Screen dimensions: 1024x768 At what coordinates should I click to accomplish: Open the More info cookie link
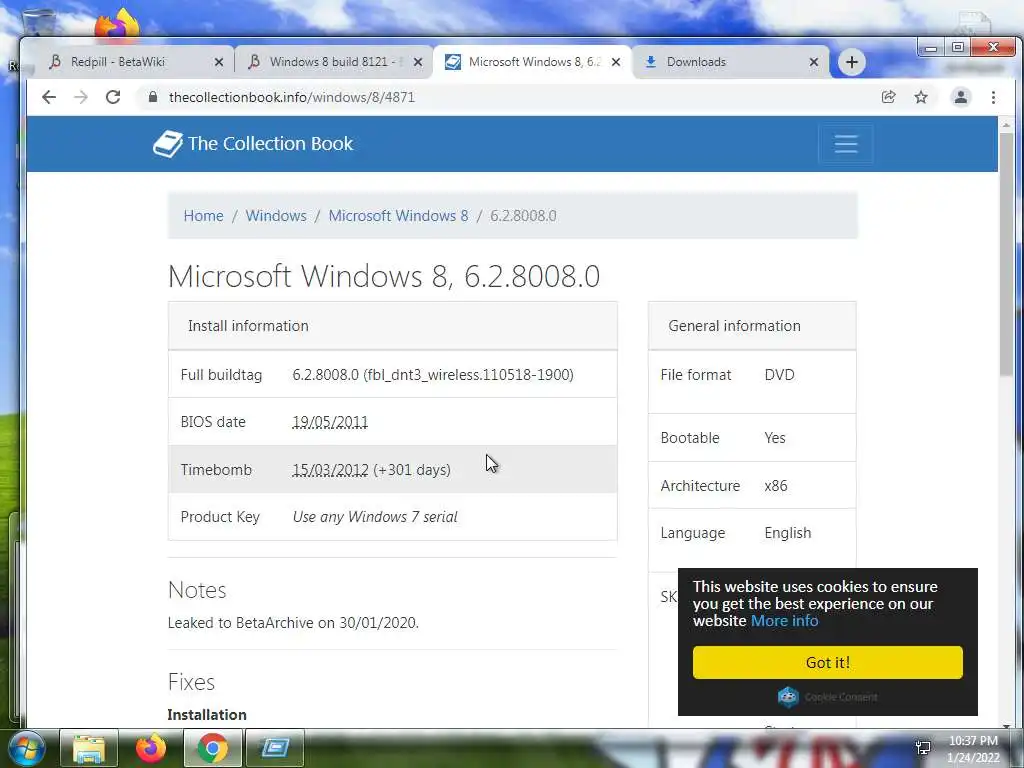tap(784, 621)
